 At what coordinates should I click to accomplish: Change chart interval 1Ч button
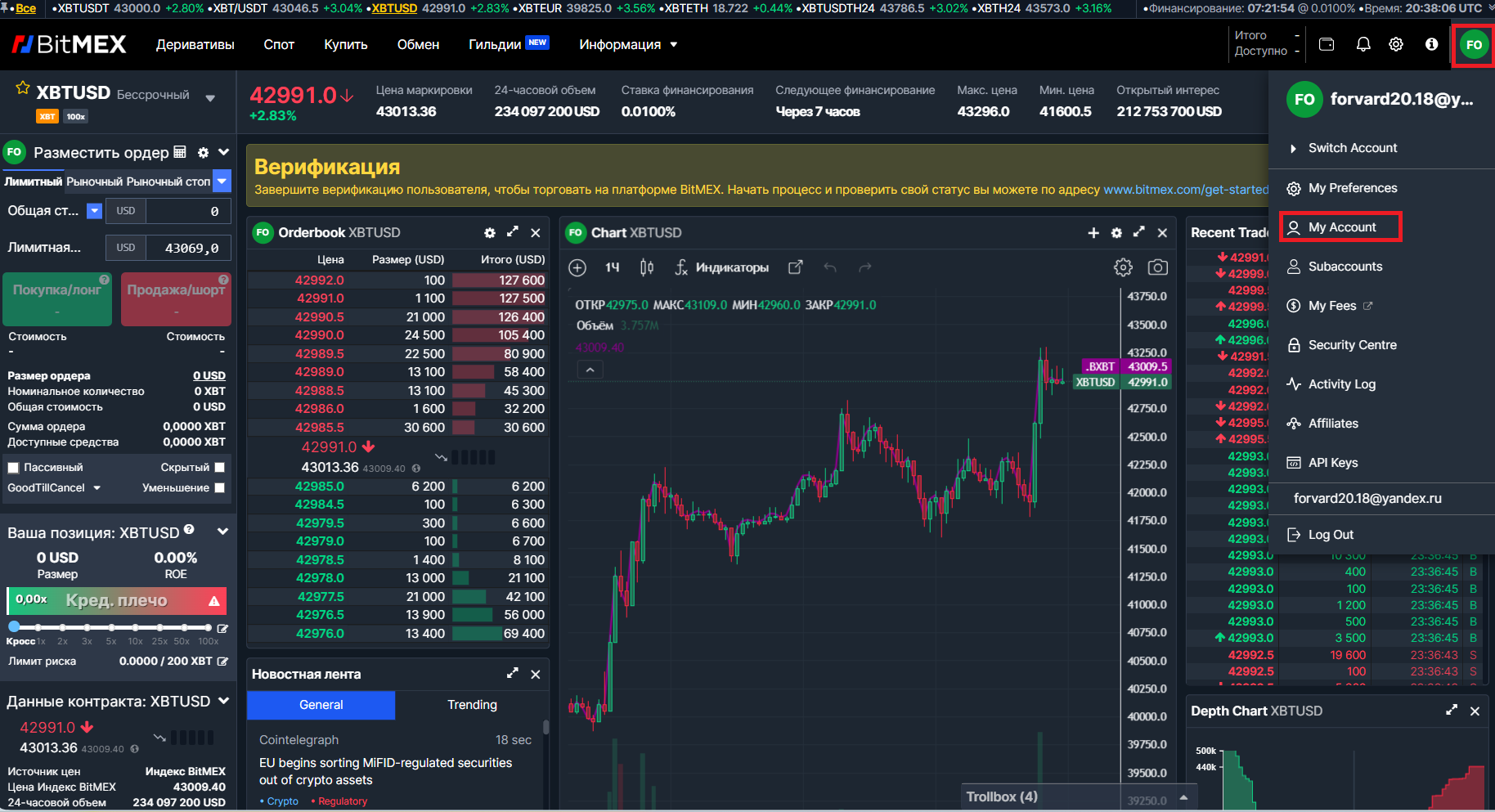[x=613, y=267]
